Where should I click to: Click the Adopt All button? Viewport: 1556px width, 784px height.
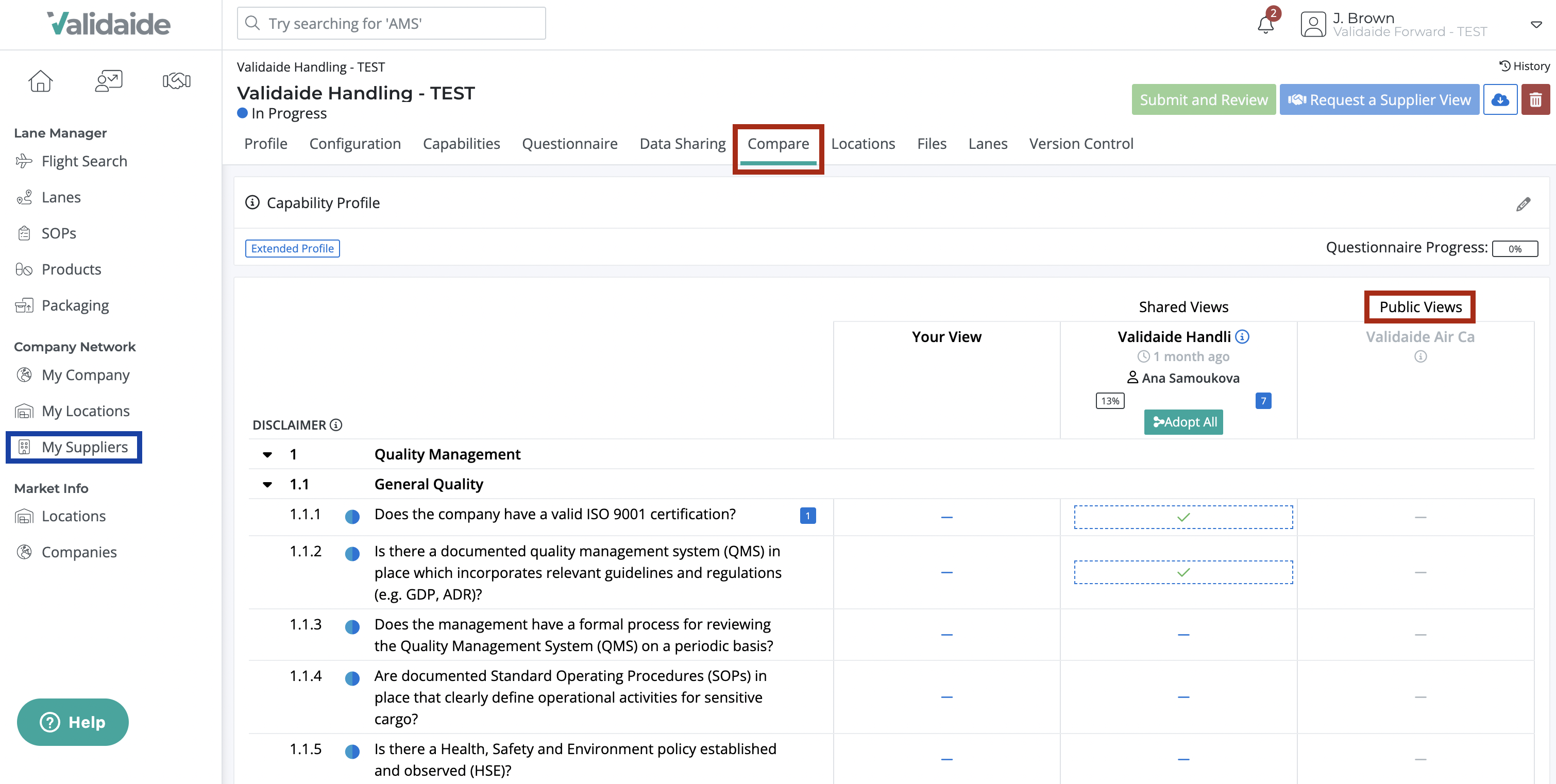coord(1183,421)
